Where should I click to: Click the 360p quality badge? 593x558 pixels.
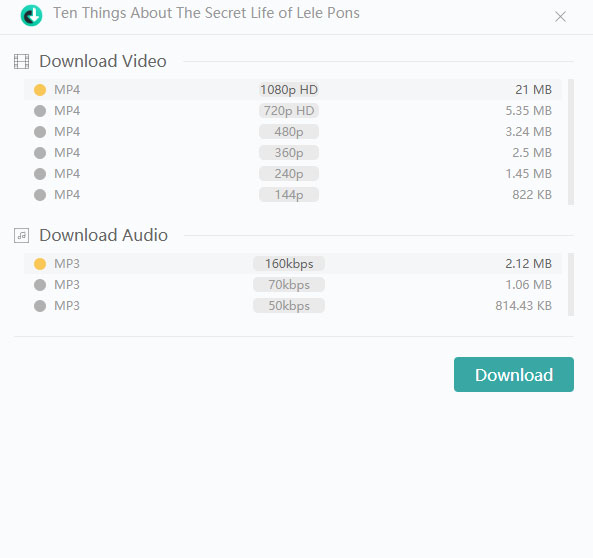tap(289, 153)
